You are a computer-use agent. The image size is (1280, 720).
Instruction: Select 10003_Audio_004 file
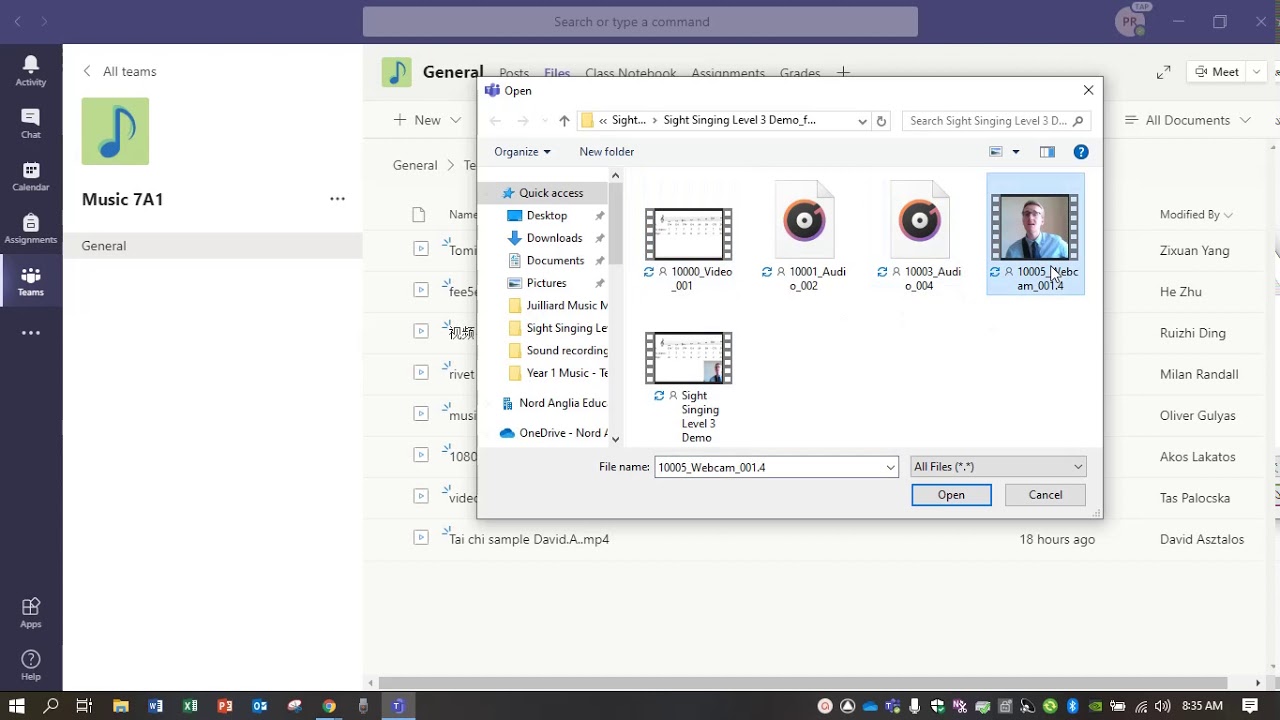(x=920, y=237)
